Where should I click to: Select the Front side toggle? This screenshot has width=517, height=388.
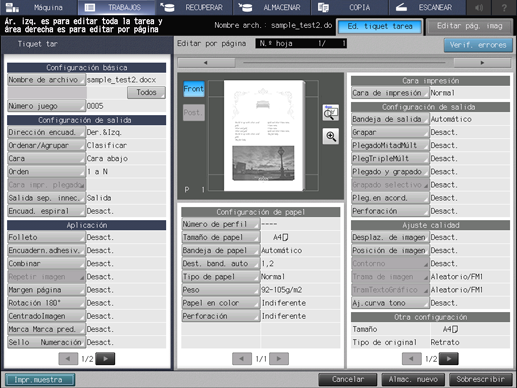194,89
